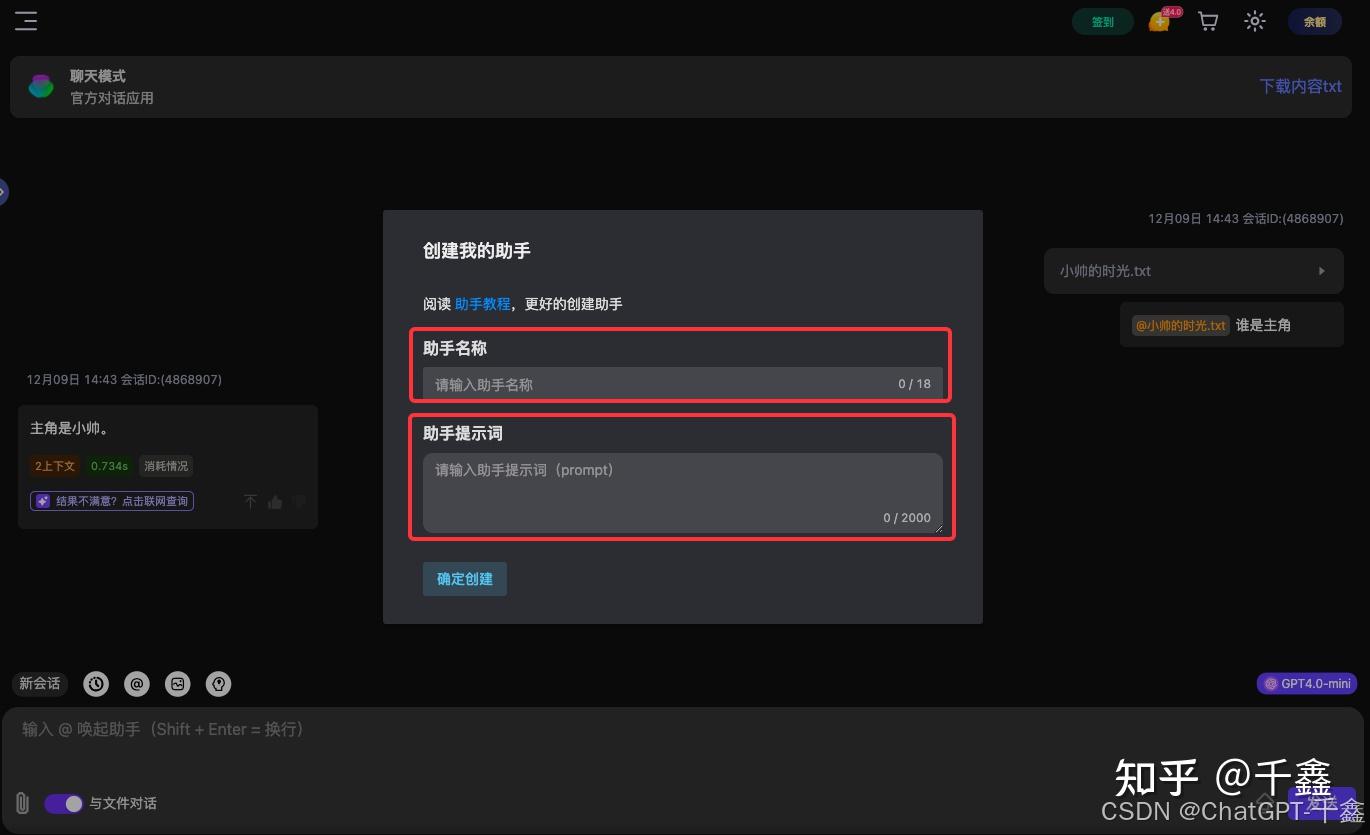
Task: Click the paperclip attachment icon
Action: (21, 803)
